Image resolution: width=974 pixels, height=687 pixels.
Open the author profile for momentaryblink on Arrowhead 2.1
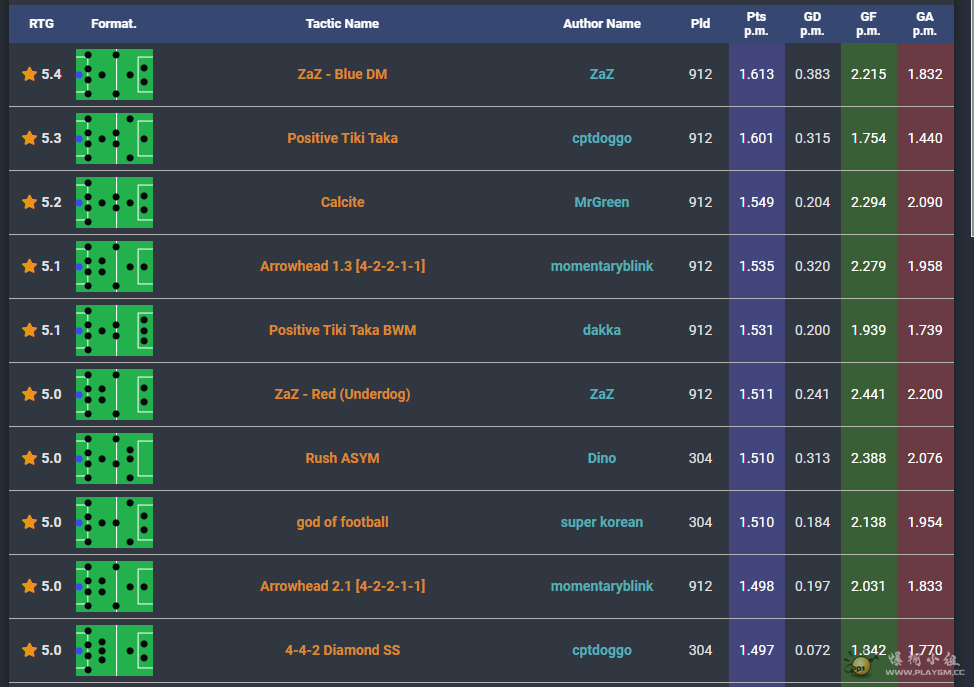pos(601,586)
